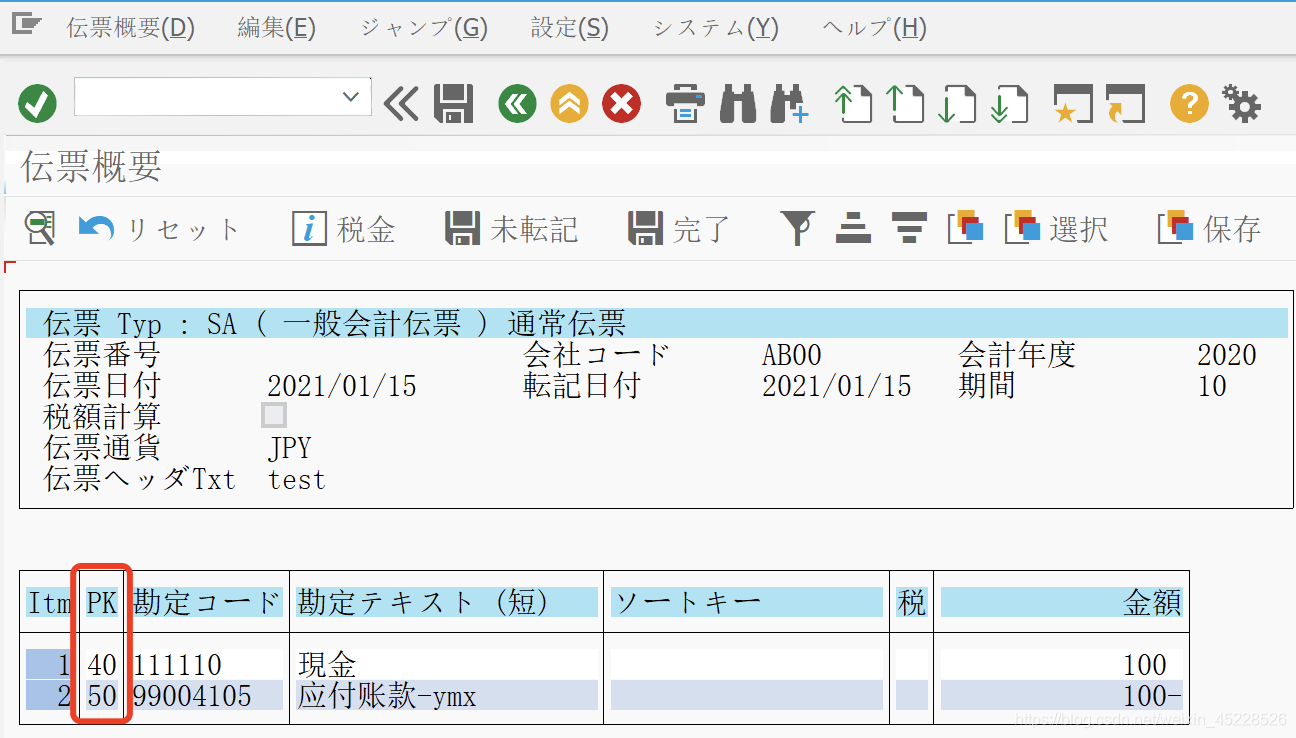Click header text value test
1296x738 pixels.
coord(297,479)
